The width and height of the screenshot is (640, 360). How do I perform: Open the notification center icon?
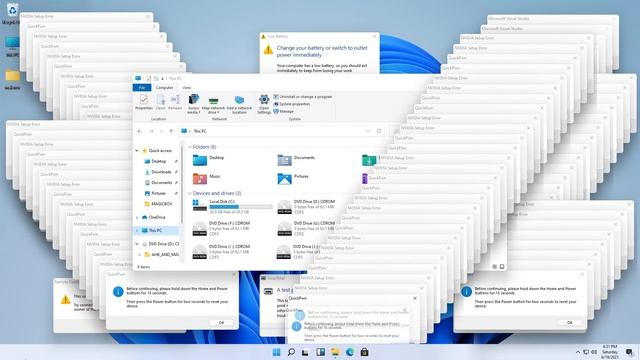(x=629, y=352)
